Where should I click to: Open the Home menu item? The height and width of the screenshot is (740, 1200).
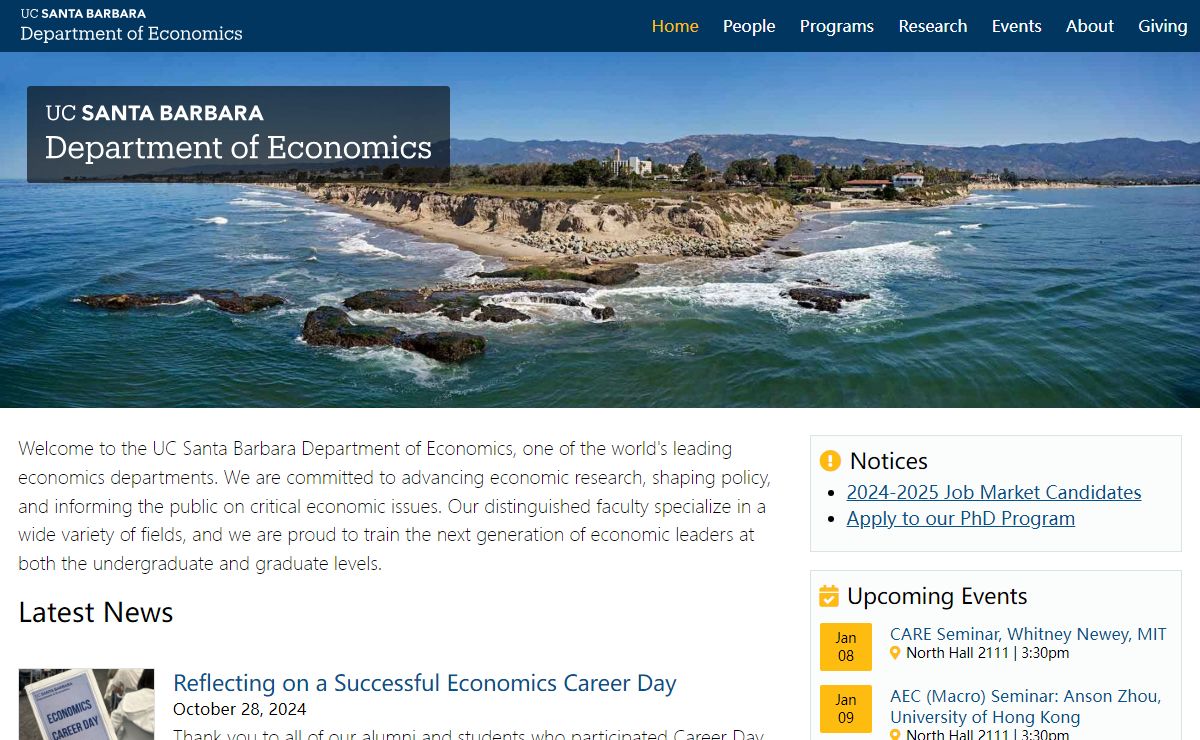(675, 26)
